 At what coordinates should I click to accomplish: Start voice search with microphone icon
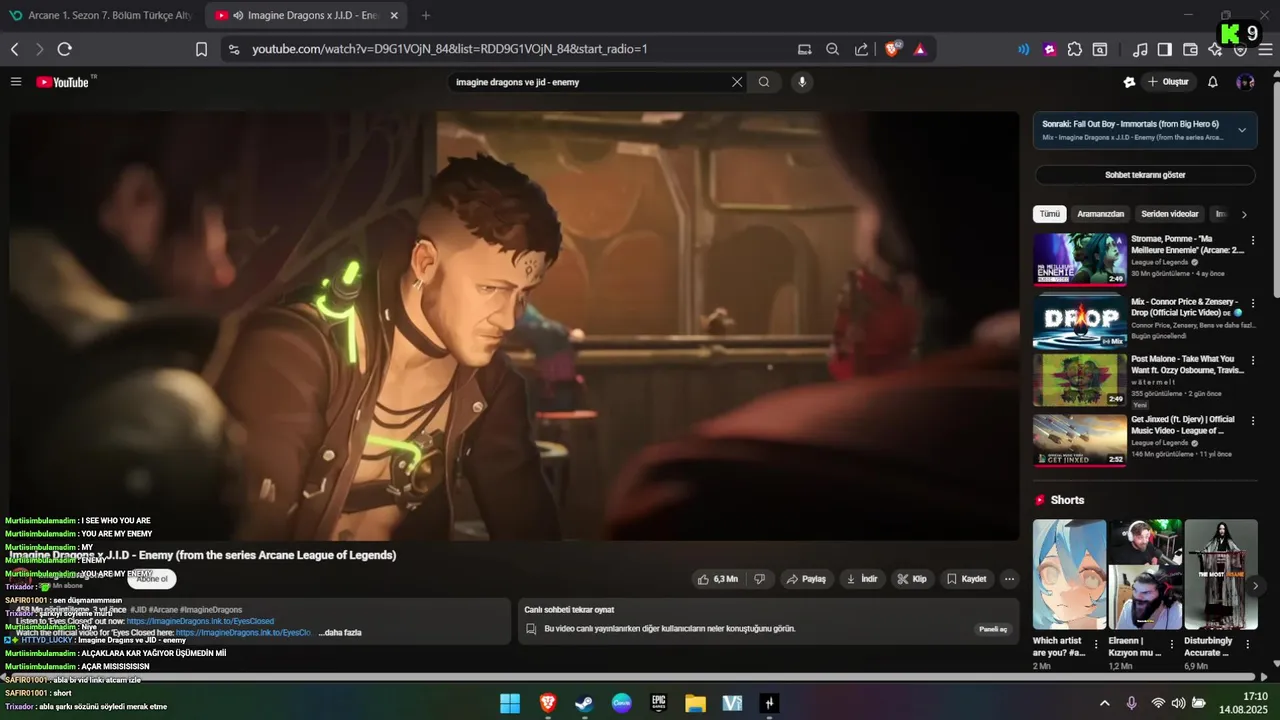coord(801,82)
